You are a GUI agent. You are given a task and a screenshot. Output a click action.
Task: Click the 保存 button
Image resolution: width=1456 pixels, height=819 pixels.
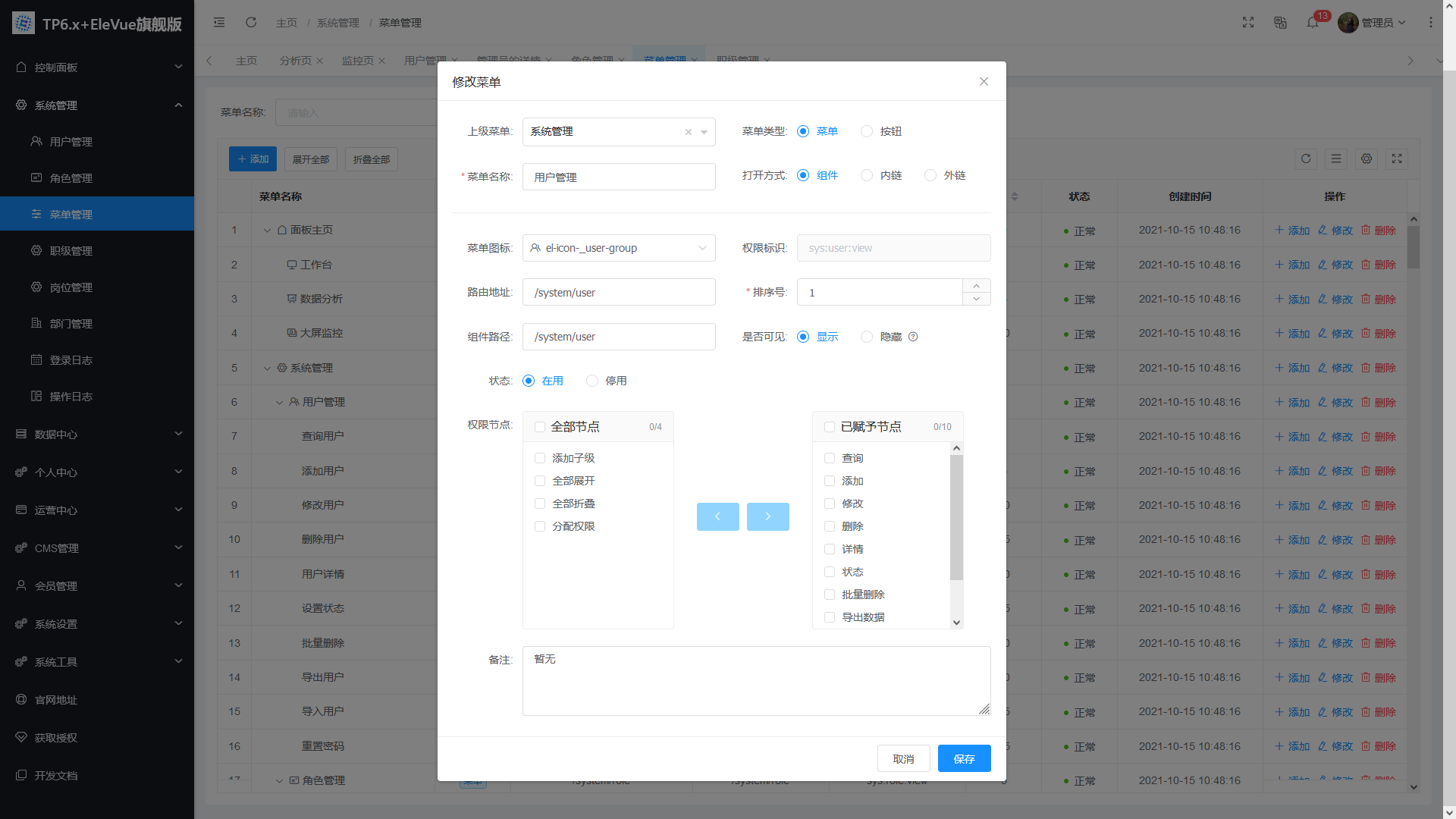tap(964, 758)
